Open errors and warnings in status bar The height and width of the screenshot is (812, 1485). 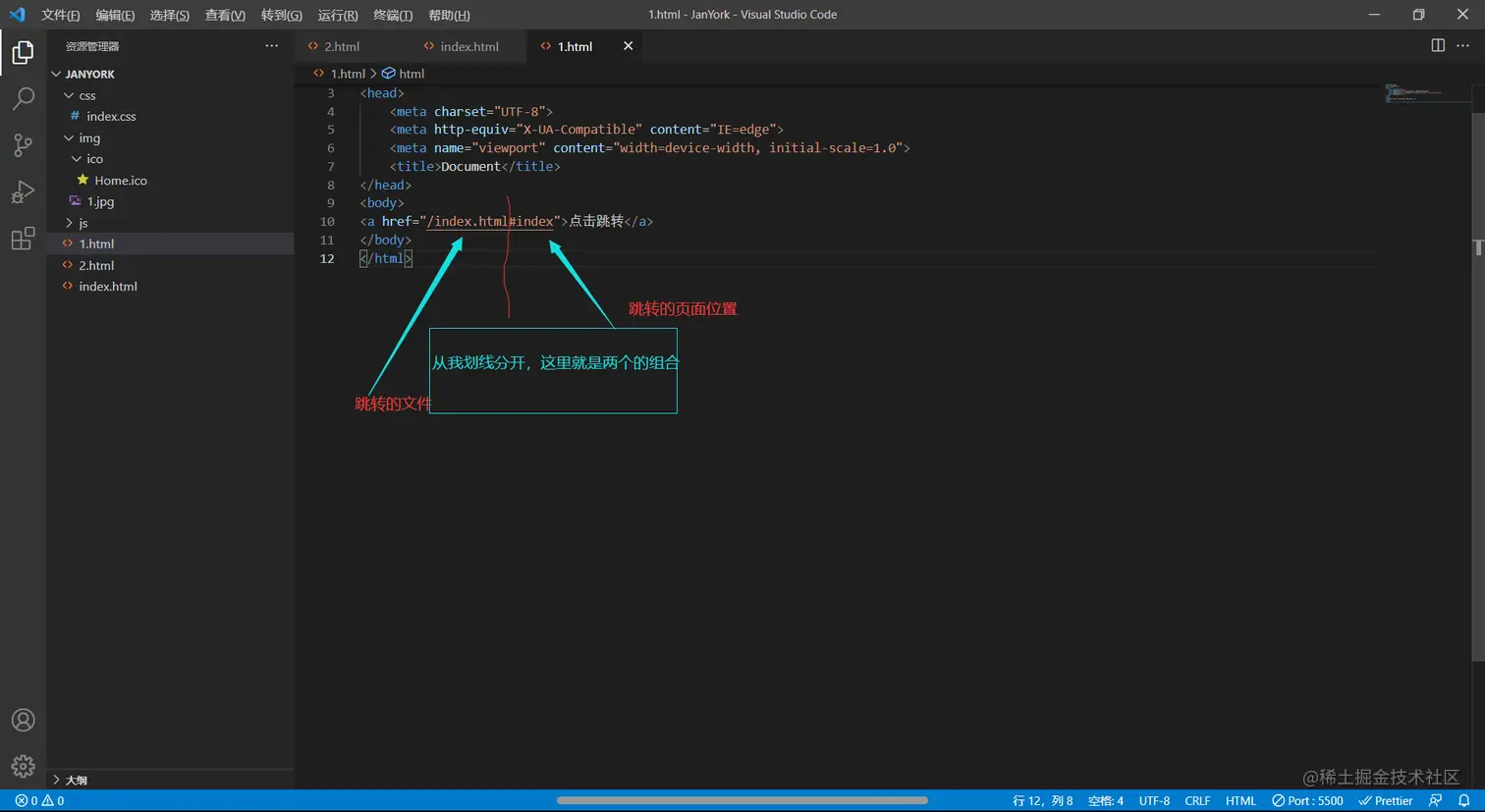coord(40,801)
